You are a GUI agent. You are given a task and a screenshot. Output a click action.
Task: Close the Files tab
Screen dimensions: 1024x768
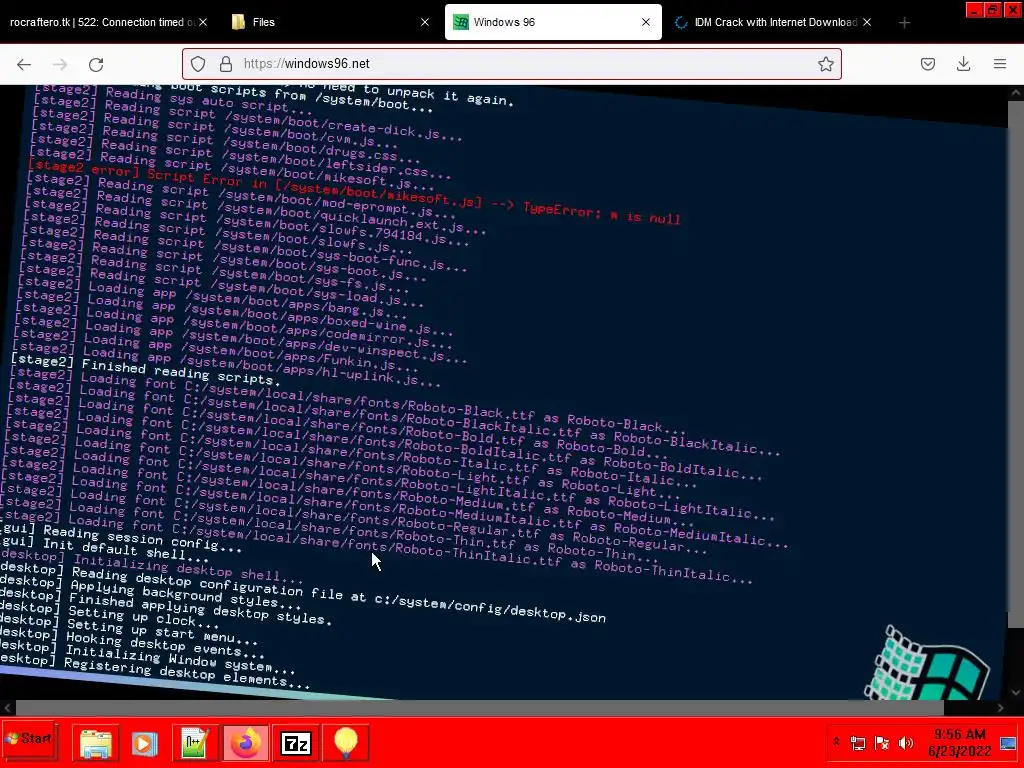point(424,22)
